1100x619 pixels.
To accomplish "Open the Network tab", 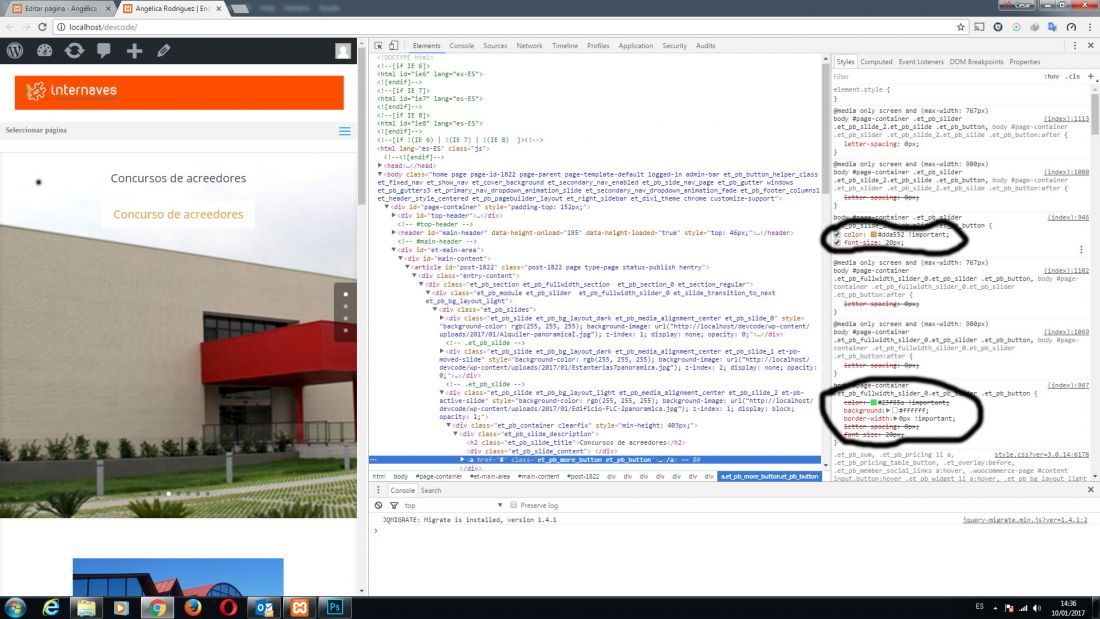I will (530, 46).
